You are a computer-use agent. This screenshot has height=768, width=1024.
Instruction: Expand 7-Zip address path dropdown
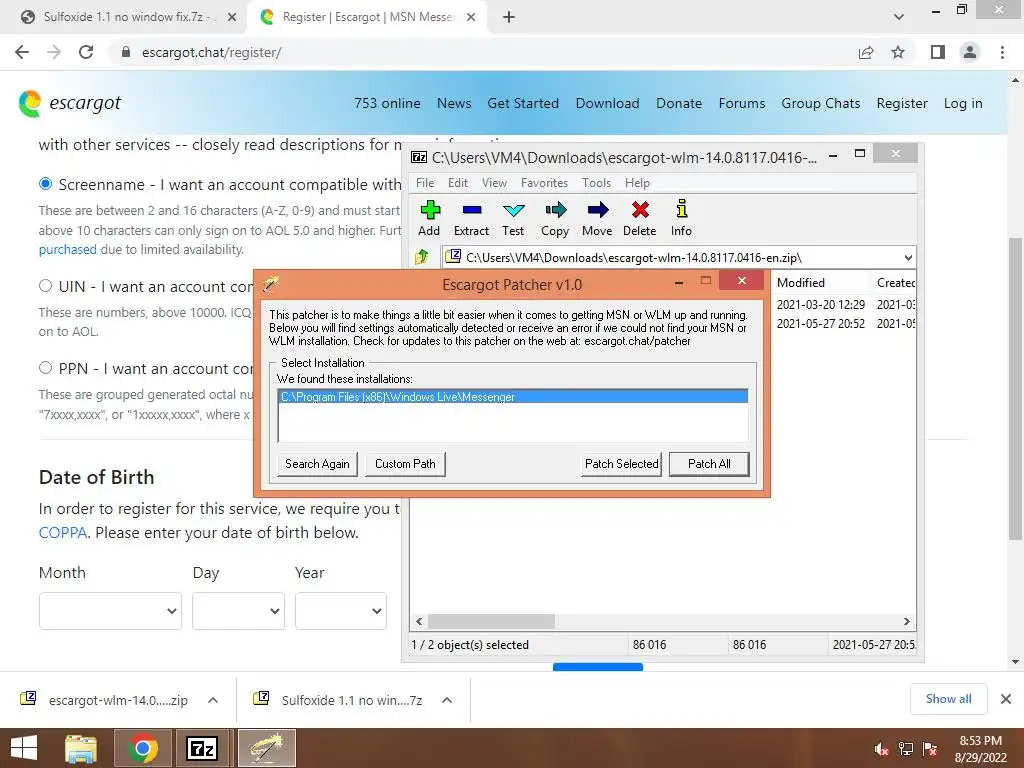[908, 257]
